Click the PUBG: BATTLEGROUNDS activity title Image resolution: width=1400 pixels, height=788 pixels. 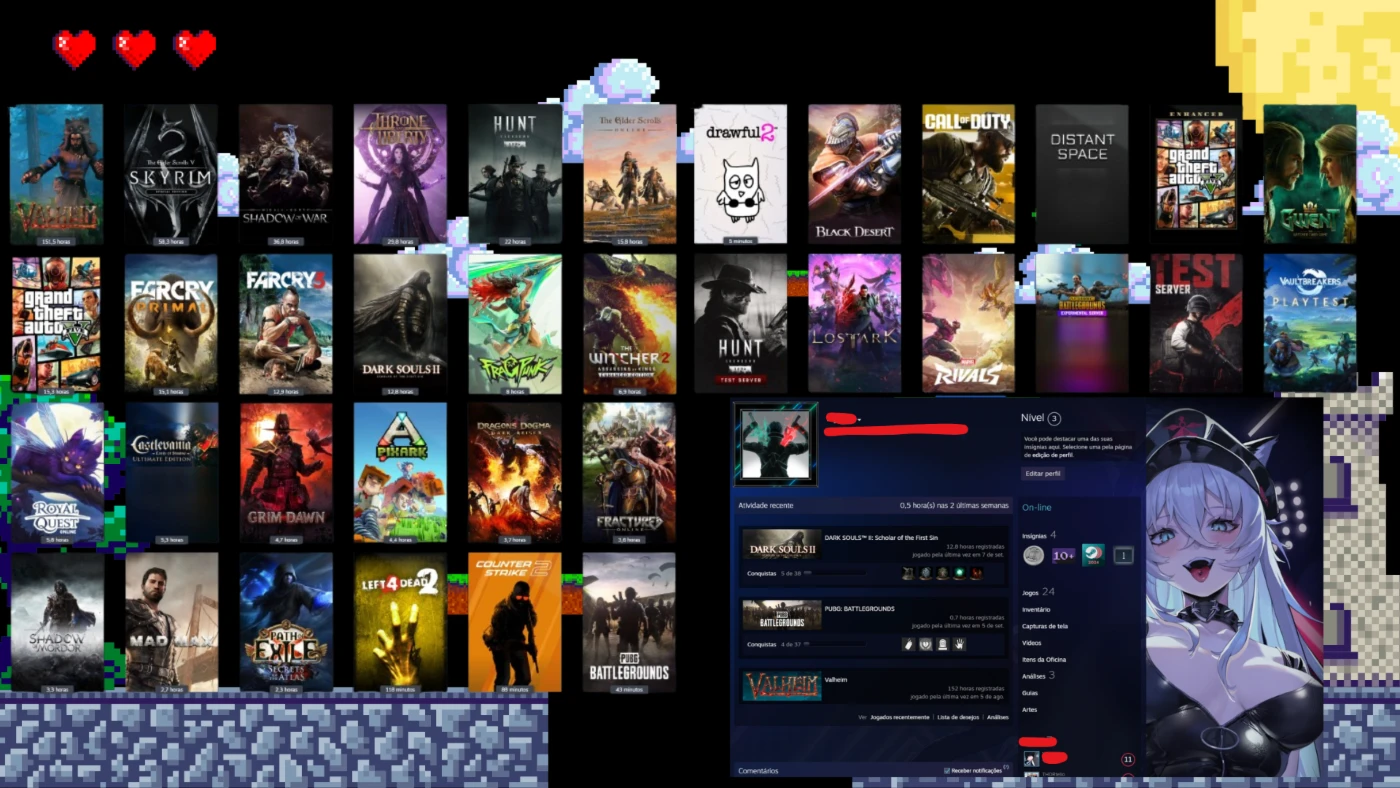860,608
